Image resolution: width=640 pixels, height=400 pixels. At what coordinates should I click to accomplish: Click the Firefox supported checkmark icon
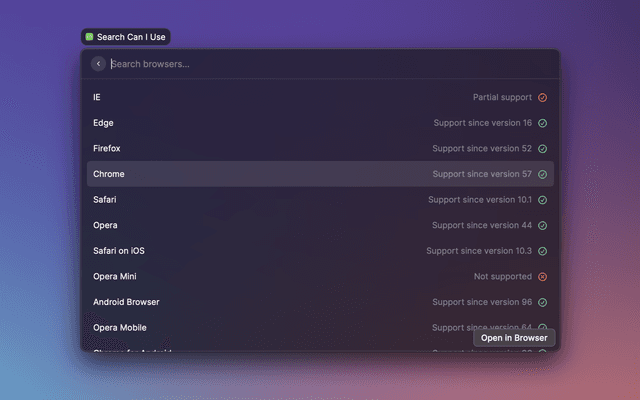coord(542,149)
